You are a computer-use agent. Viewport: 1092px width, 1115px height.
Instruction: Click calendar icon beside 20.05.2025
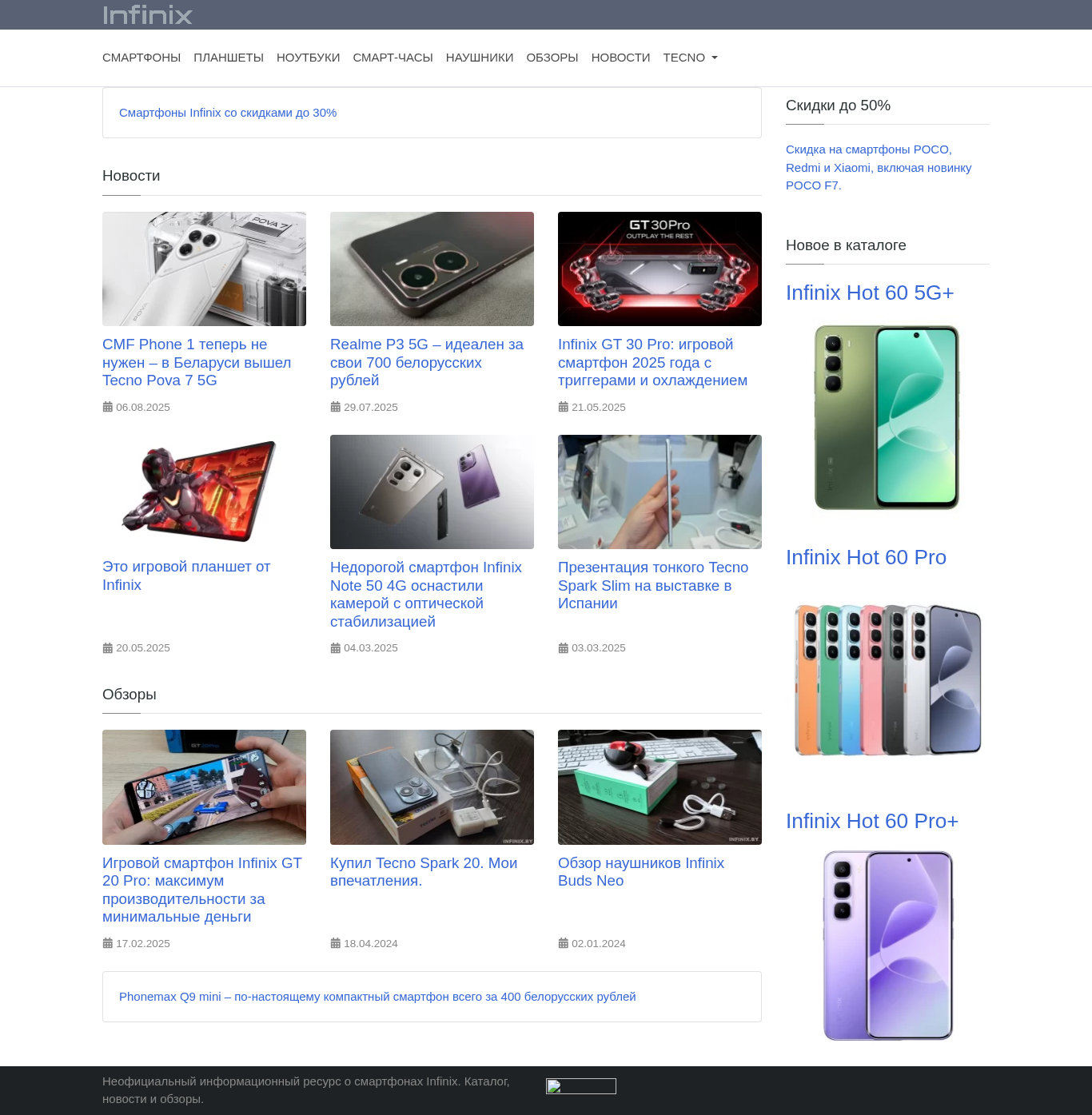(x=107, y=648)
